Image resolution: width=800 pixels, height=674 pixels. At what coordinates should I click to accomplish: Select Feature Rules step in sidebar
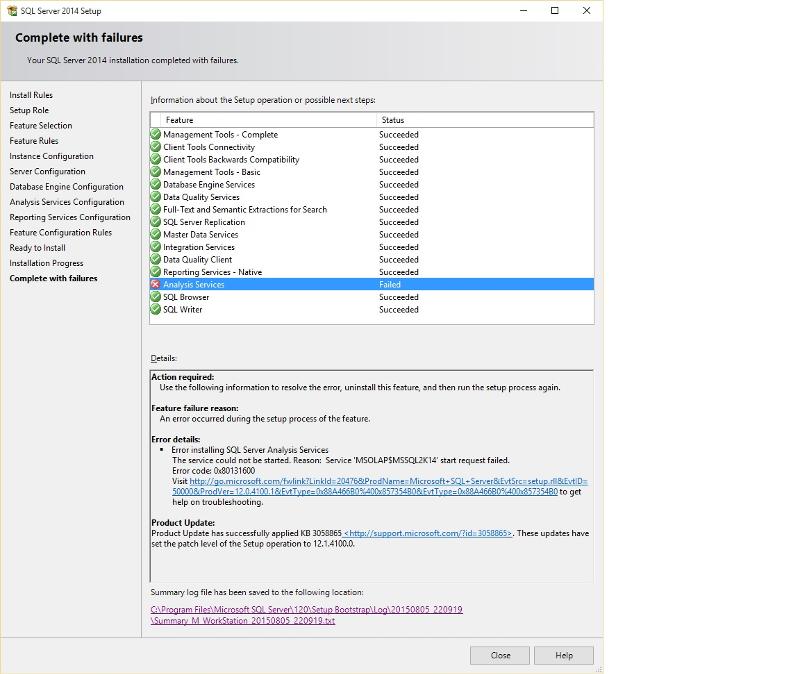click(x=34, y=141)
